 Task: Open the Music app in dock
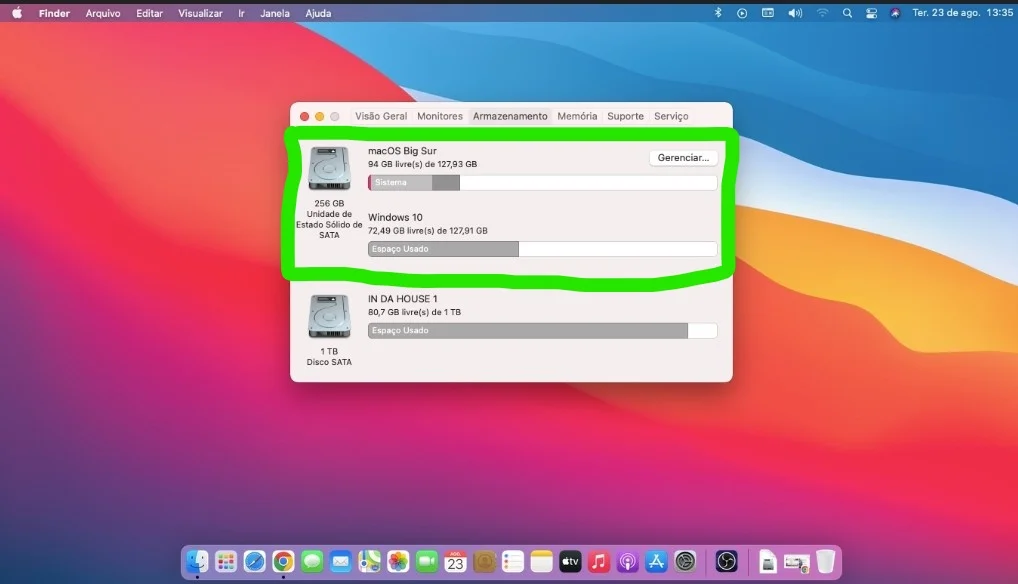point(599,561)
